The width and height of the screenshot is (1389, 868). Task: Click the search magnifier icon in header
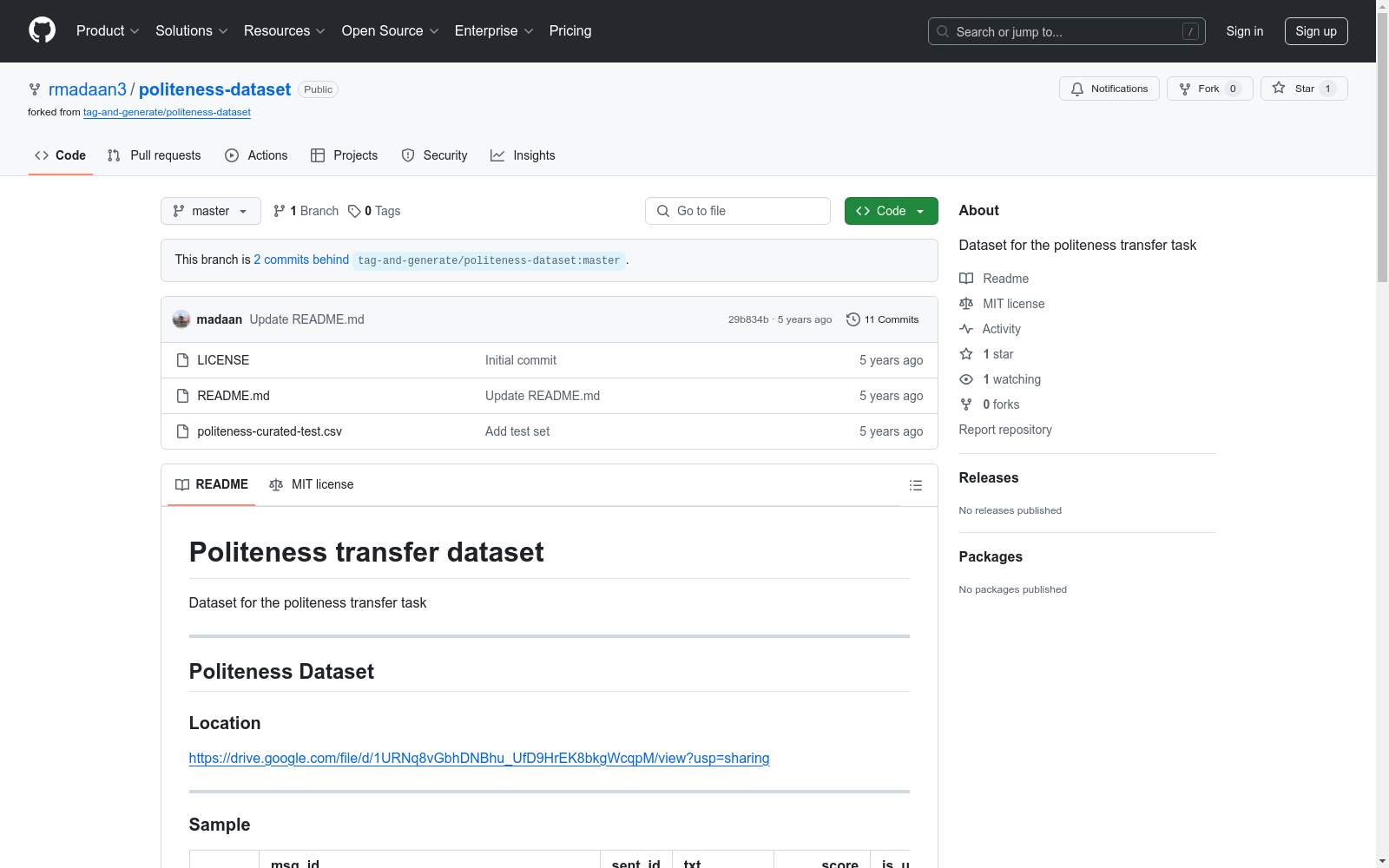[943, 31]
